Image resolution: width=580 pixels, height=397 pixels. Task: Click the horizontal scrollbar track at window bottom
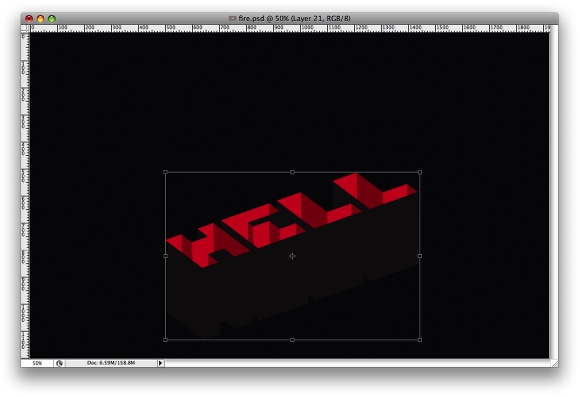point(357,363)
